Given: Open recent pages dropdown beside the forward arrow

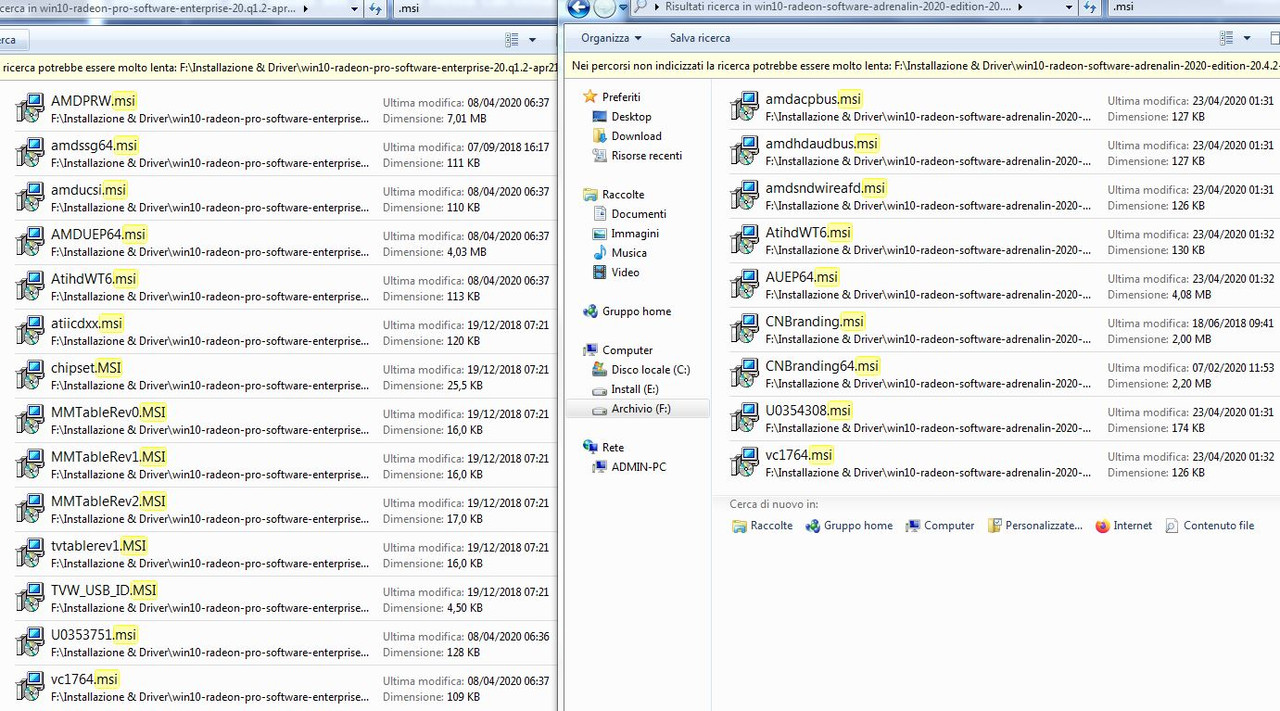Looking at the screenshot, I should click(x=623, y=8).
